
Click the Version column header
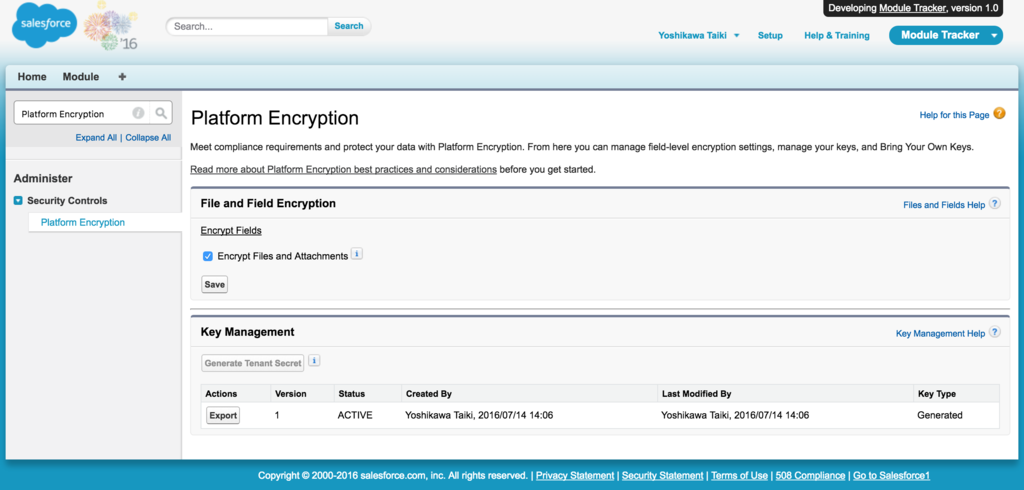pyautogui.click(x=291, y=394)
